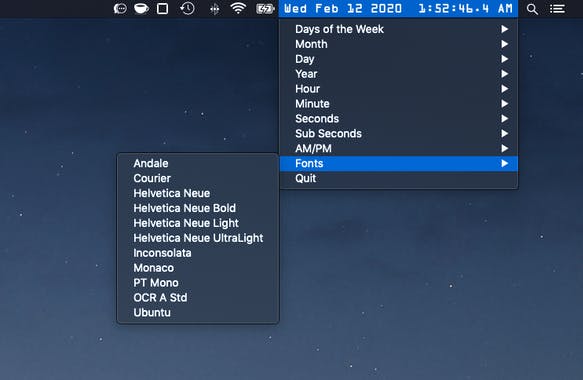Select Ubuntu font
The width and height of the screenshot is (583, 380).
[x=198, y=312]
